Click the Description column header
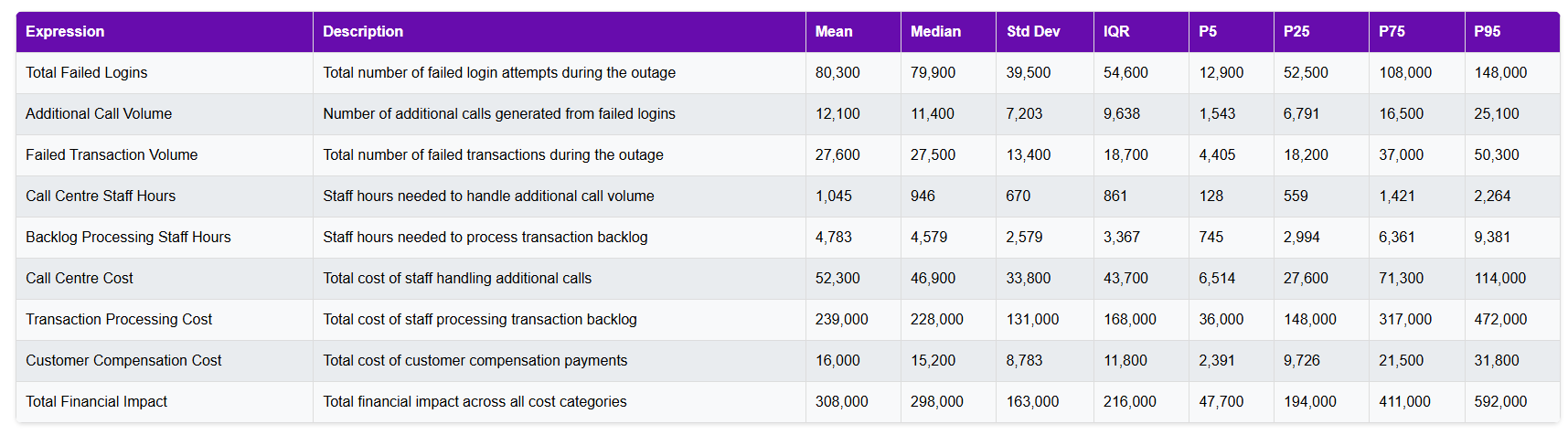1568x435 pixels. (363, 32)
